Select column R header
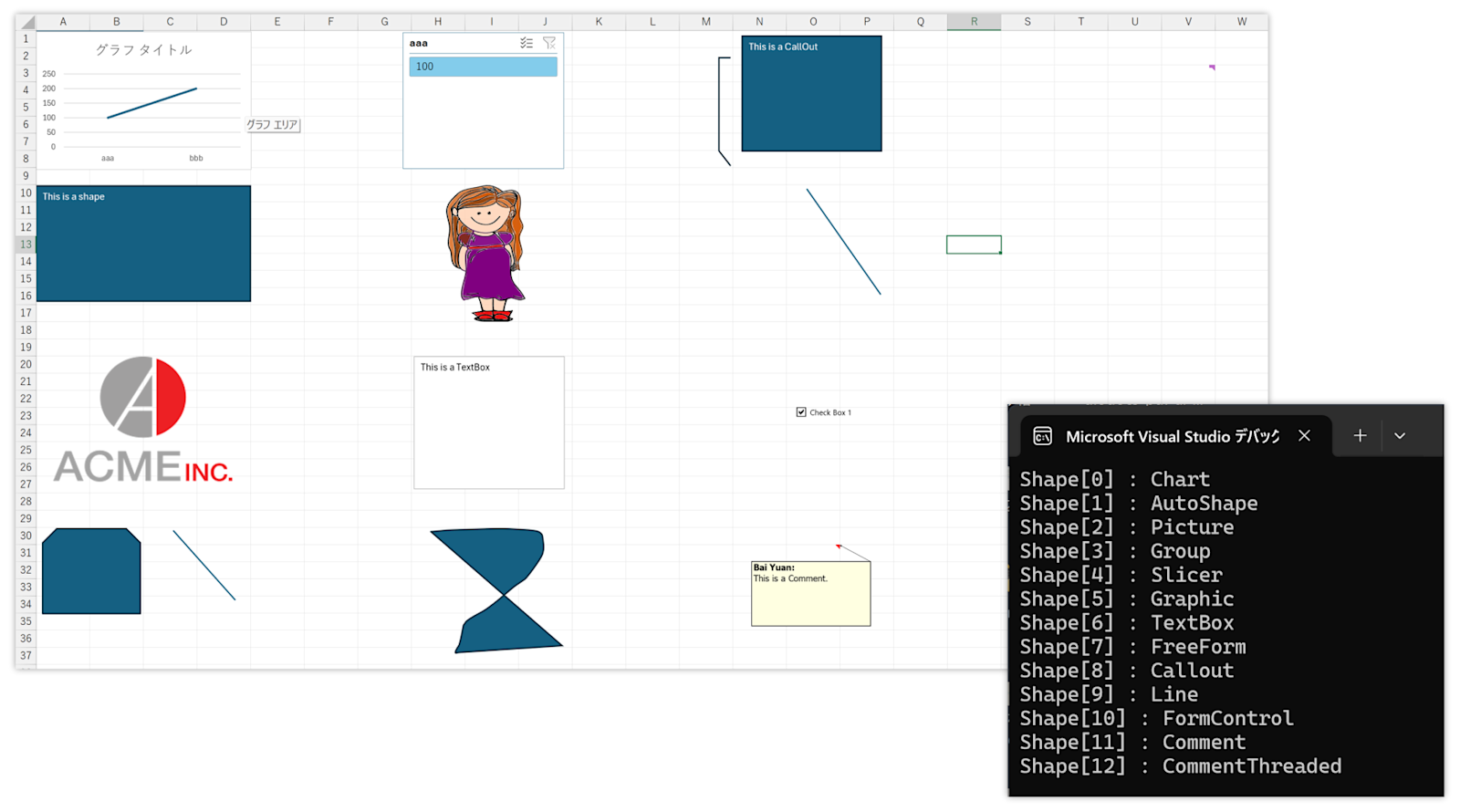Viewport: 1460px width, 812px height. click(974, 22)
